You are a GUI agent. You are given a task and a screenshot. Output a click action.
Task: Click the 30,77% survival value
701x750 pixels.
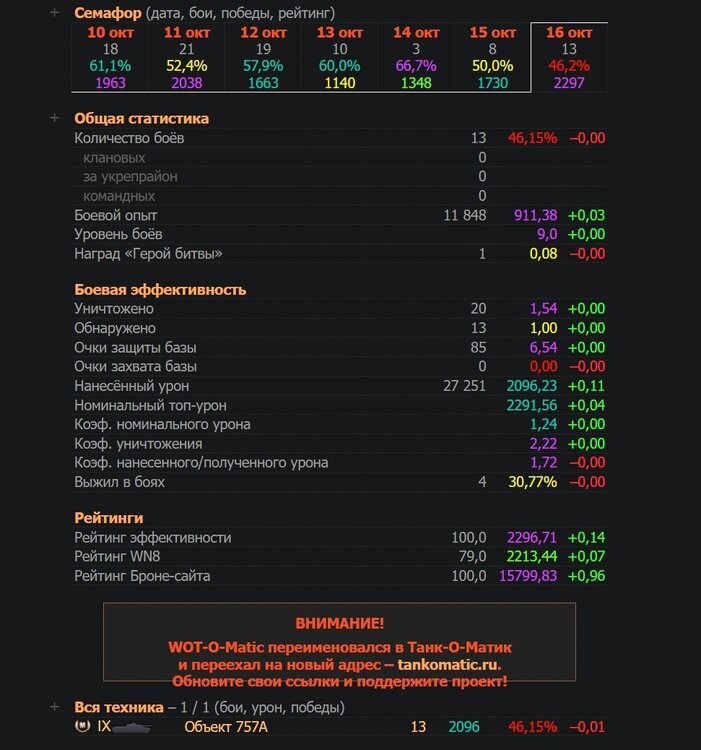[533, 482]
